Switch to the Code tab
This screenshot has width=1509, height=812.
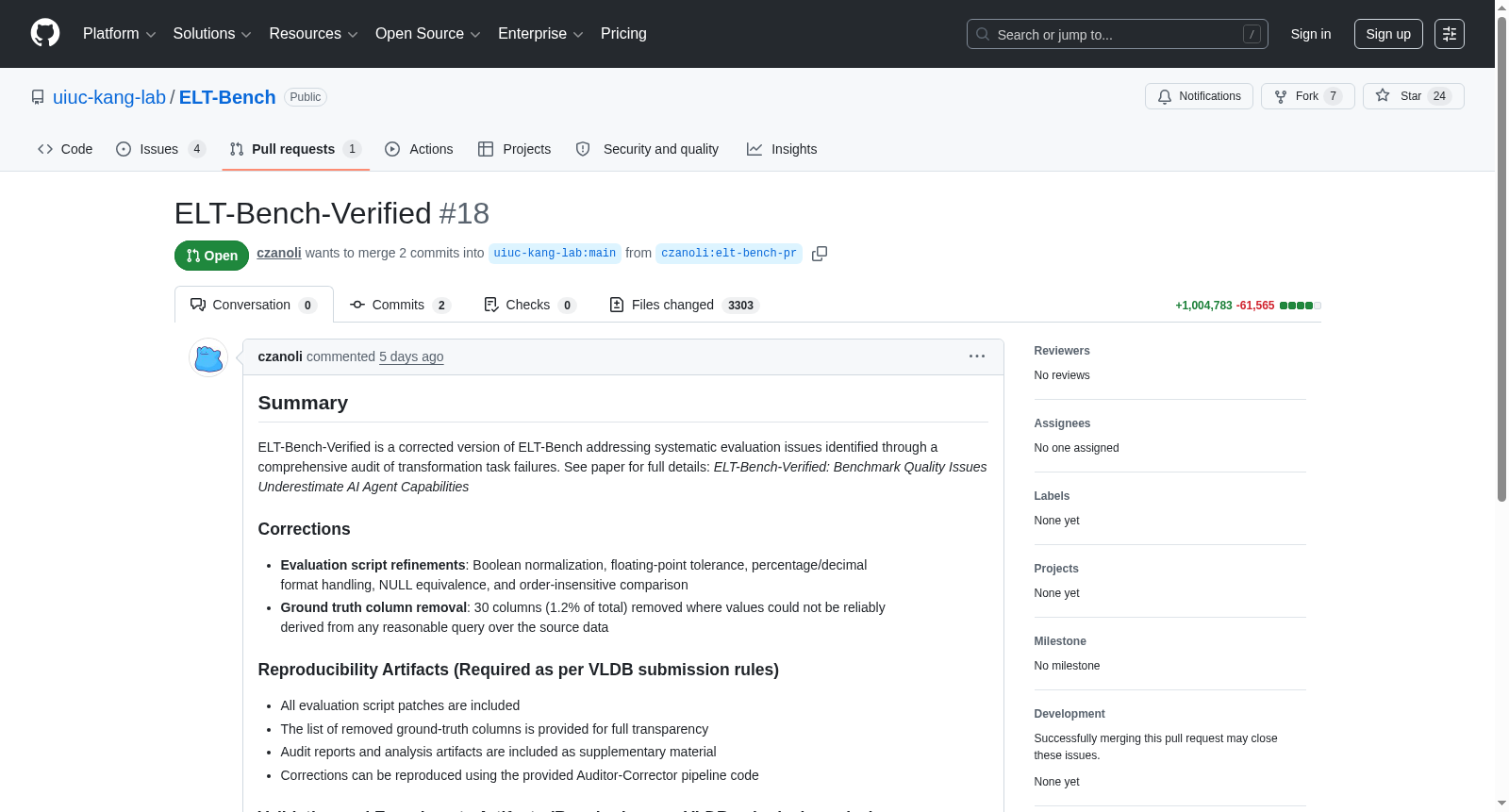tap(65, 149)
